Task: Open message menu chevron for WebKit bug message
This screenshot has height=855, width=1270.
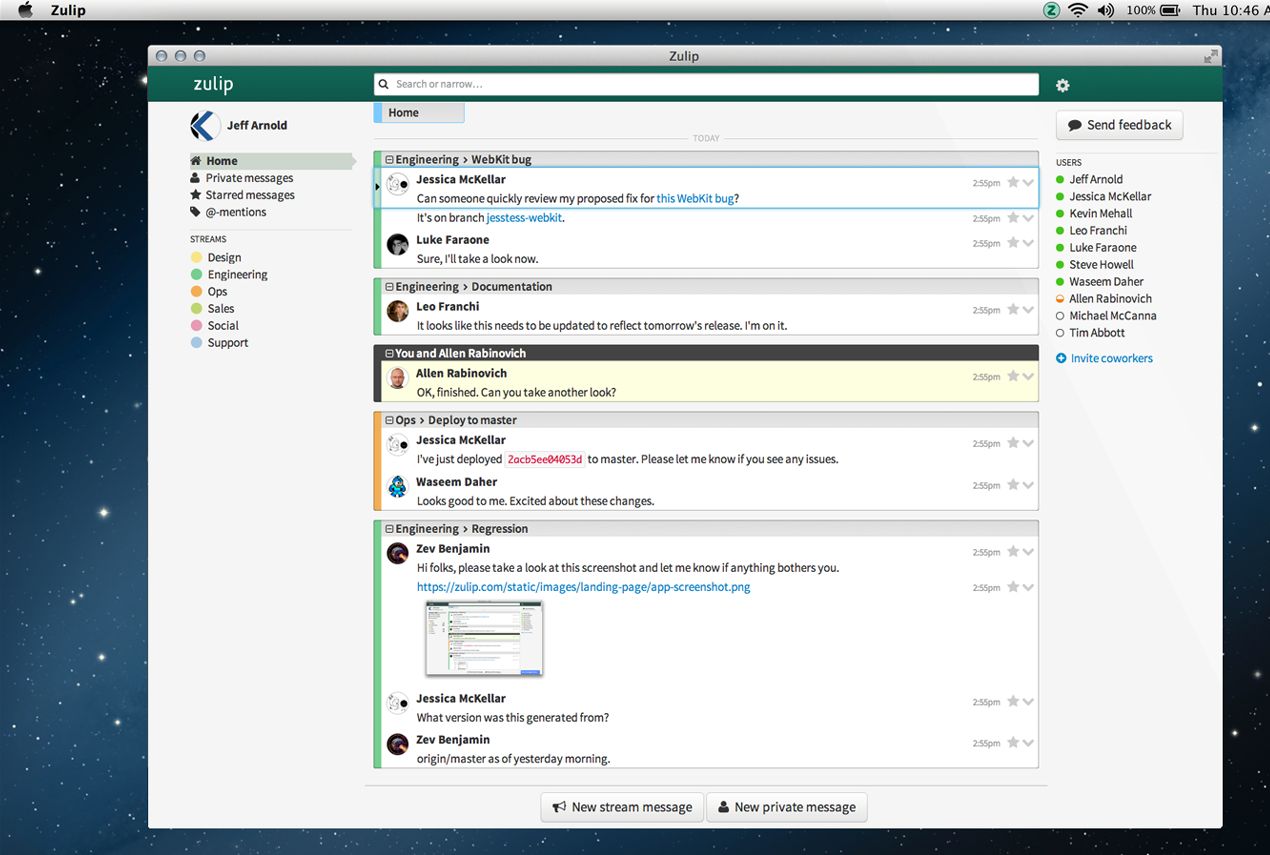Action: point(1028,183)
